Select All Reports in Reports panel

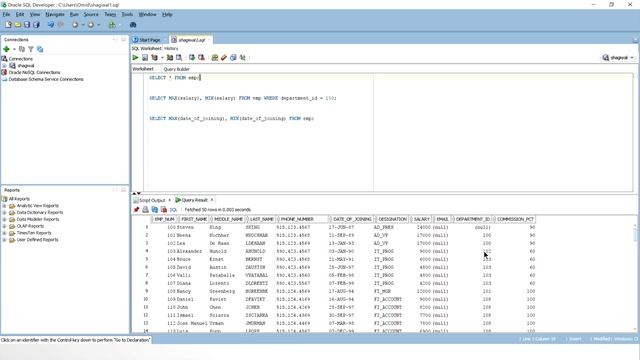pos(19,199)
